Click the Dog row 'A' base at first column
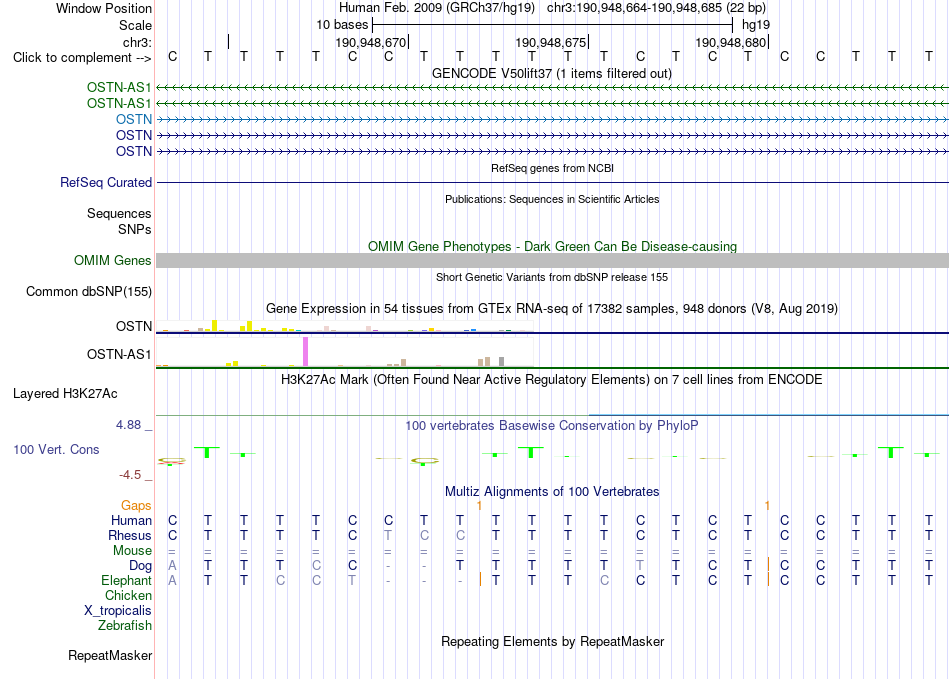 tap(173, 566)
